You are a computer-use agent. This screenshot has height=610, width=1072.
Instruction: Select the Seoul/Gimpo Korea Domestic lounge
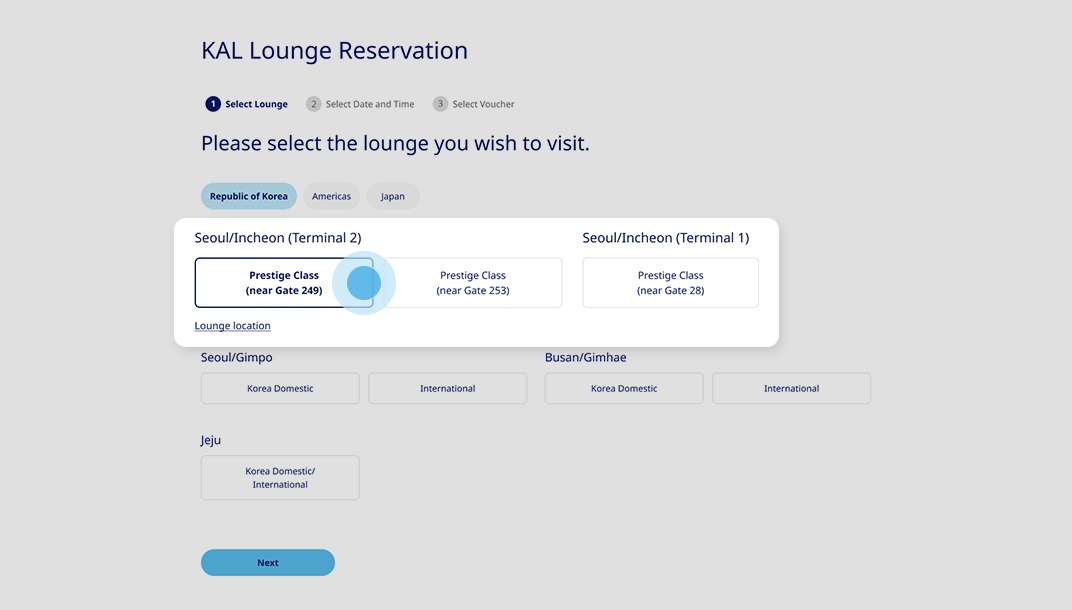279,388
